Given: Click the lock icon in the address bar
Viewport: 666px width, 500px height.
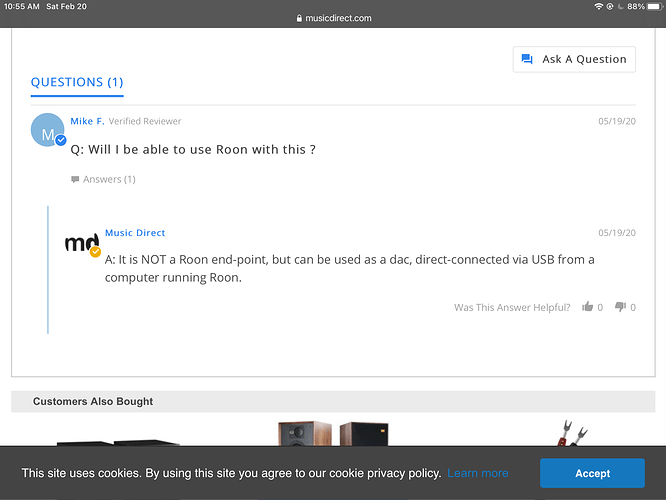Looking at the screenshot, I should pos(299,18).
